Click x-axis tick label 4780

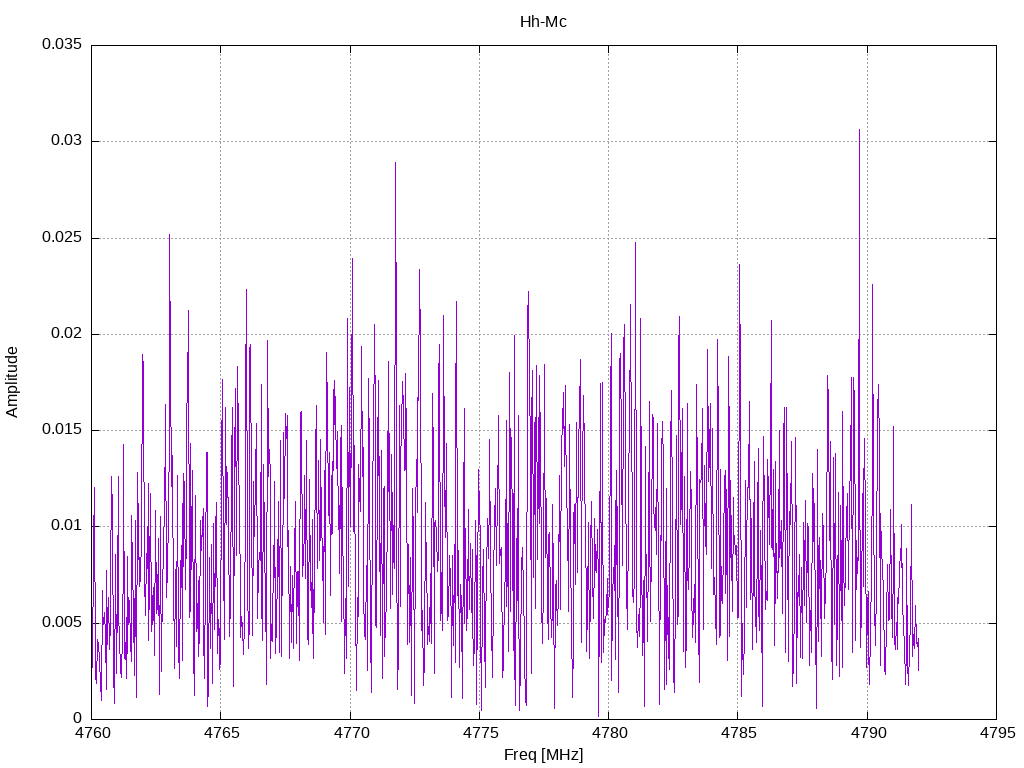609,733
